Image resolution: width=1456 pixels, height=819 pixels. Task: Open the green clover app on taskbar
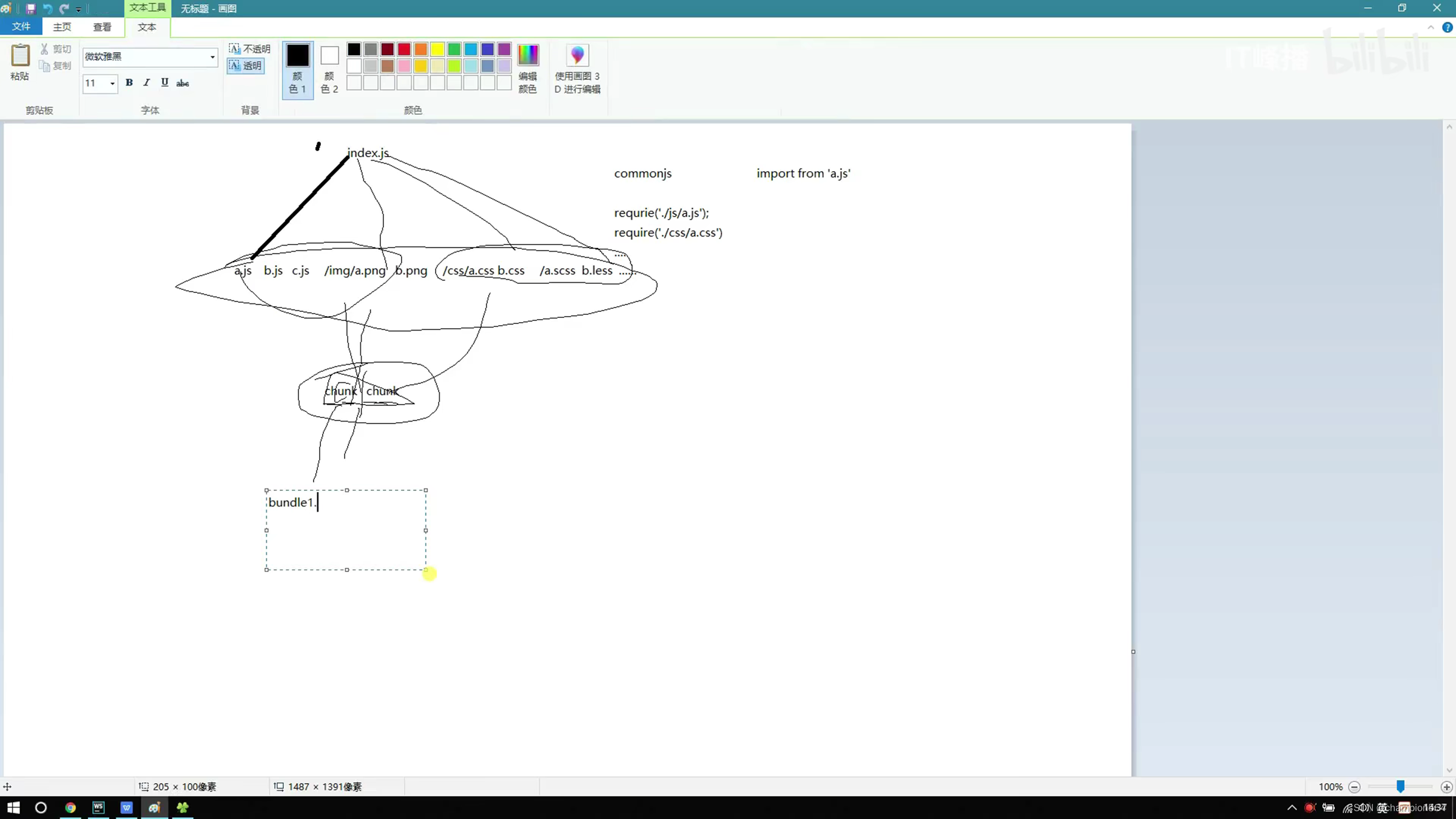point(183,807)
